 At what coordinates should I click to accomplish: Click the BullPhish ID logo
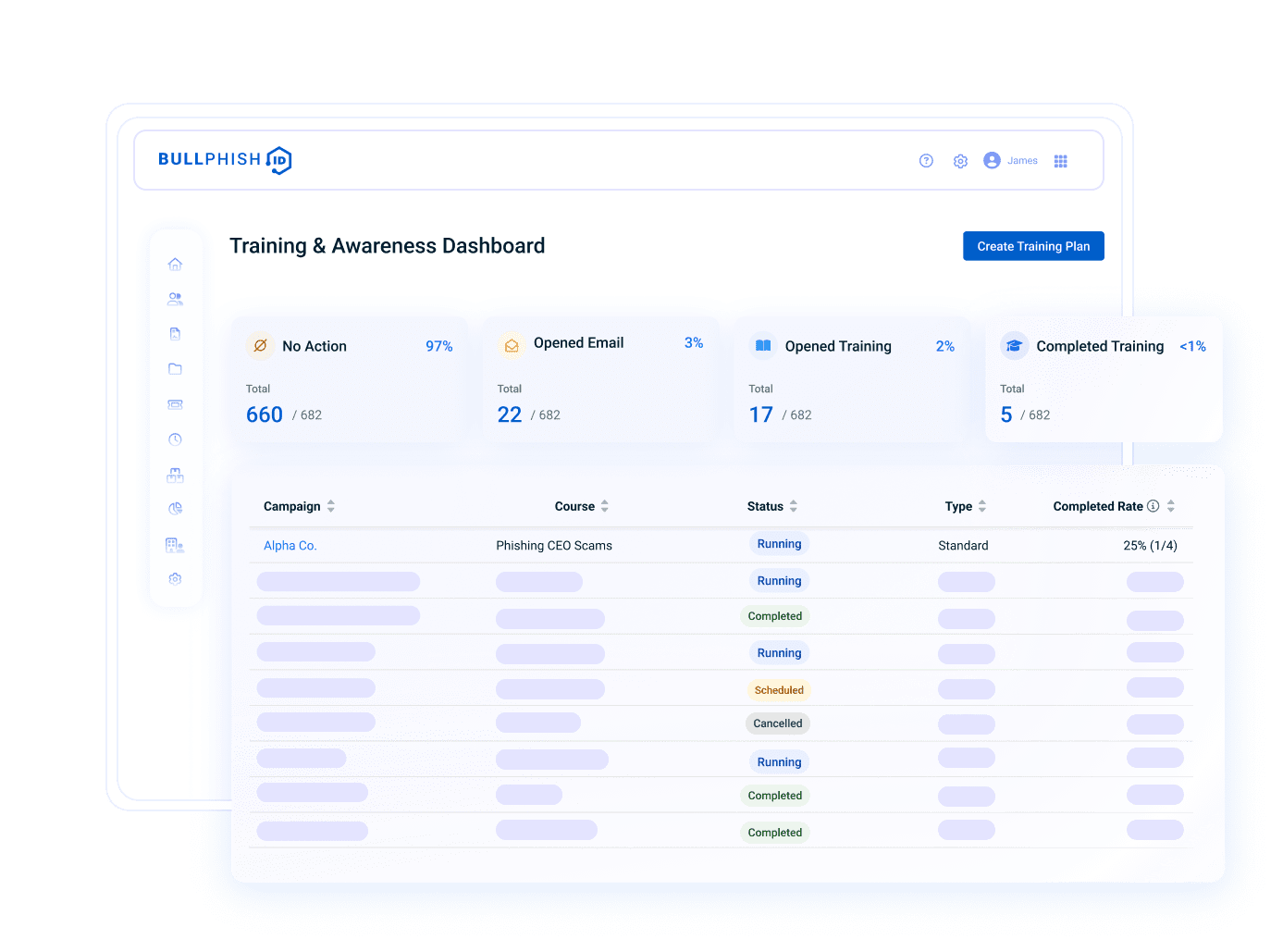click(x=224, y=159)
